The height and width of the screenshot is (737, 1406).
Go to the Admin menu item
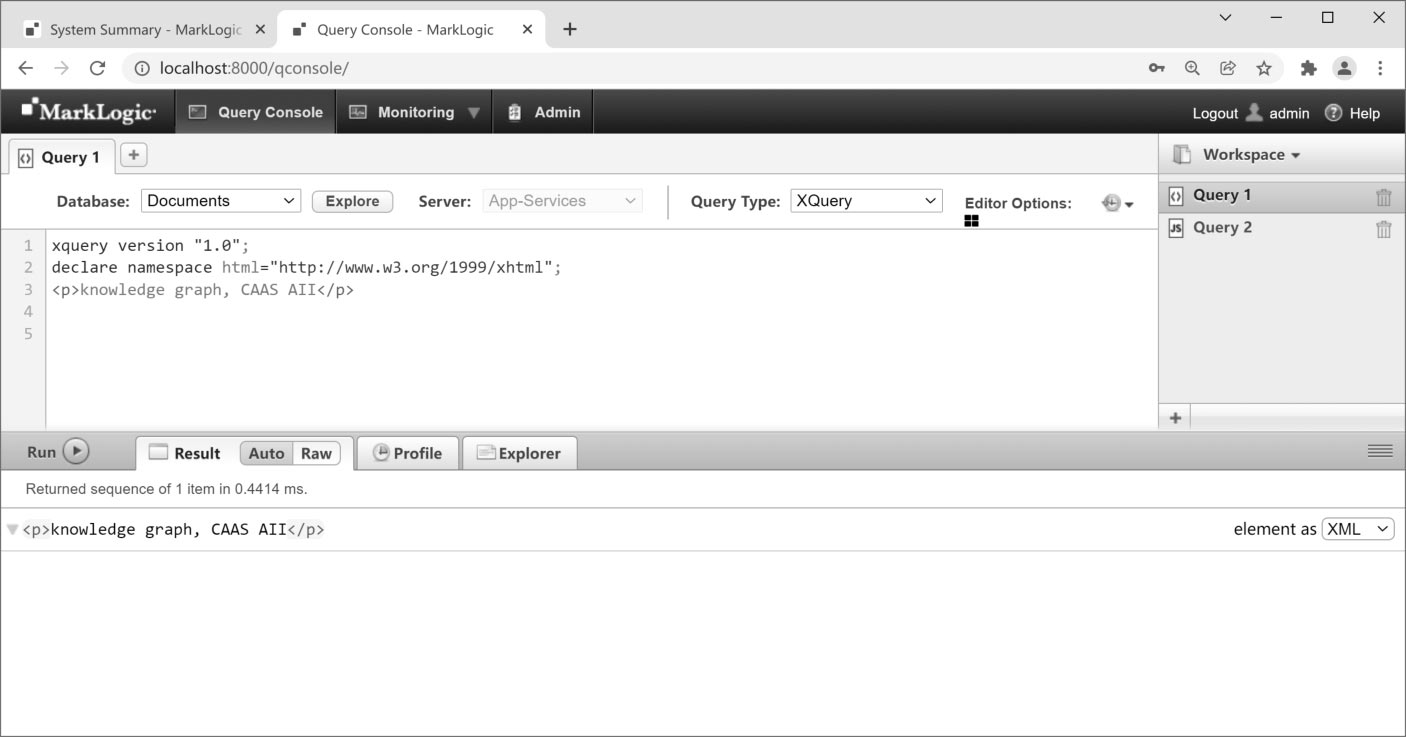coord(544,112)
